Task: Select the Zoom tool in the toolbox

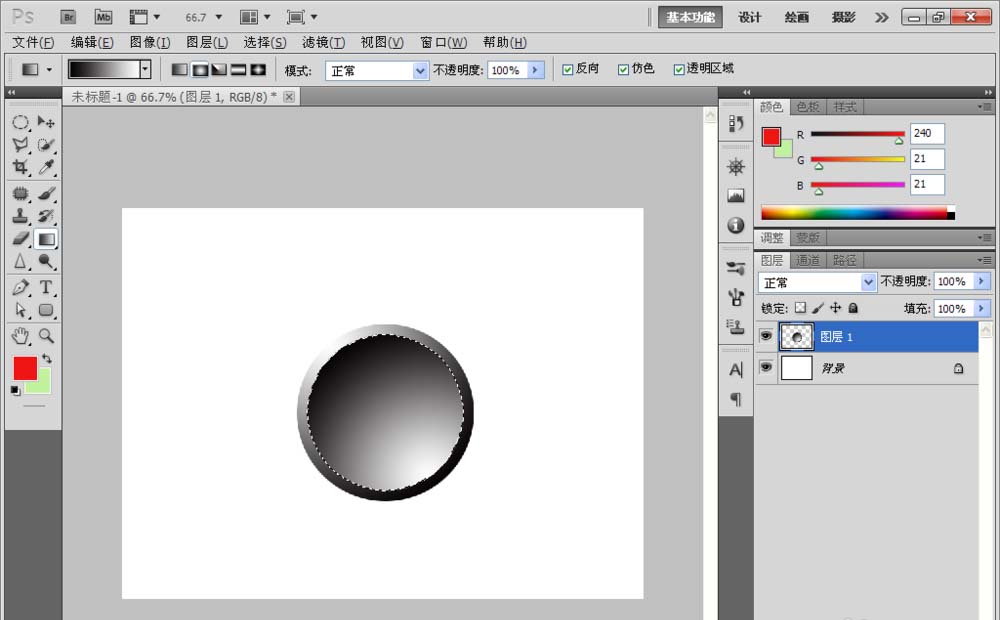Action: coord(46,336)
